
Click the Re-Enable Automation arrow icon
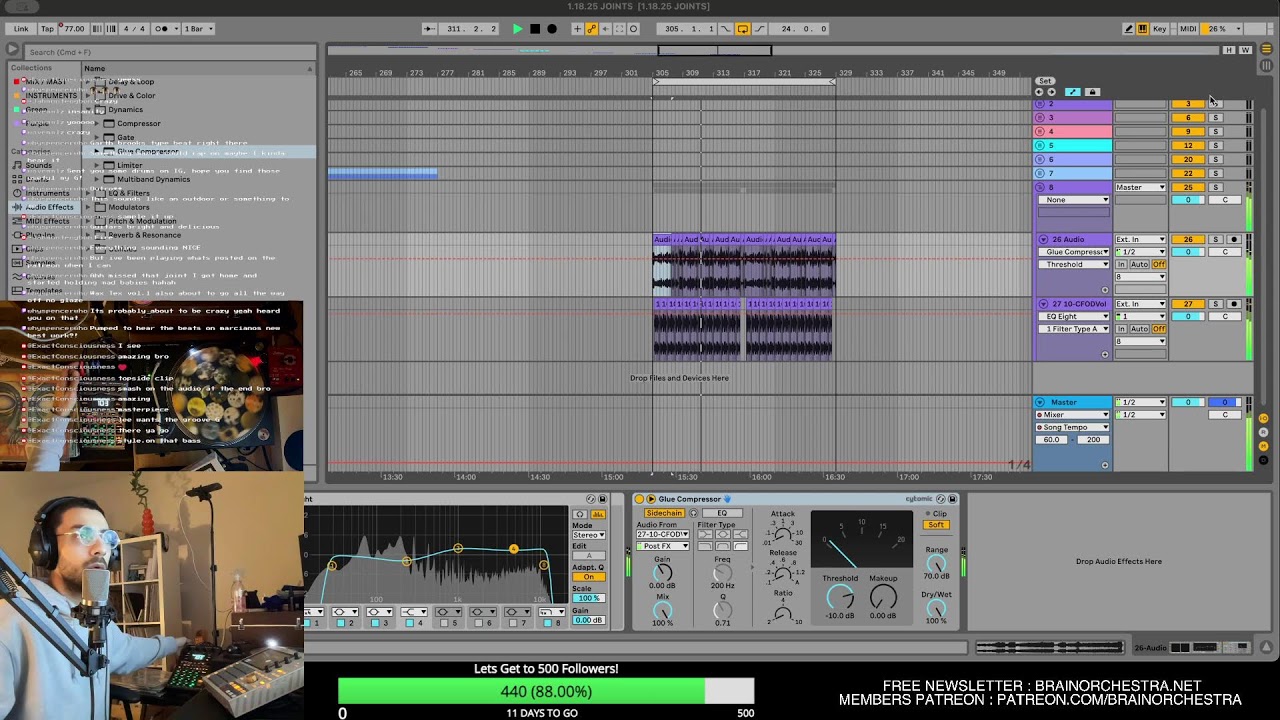605,29
